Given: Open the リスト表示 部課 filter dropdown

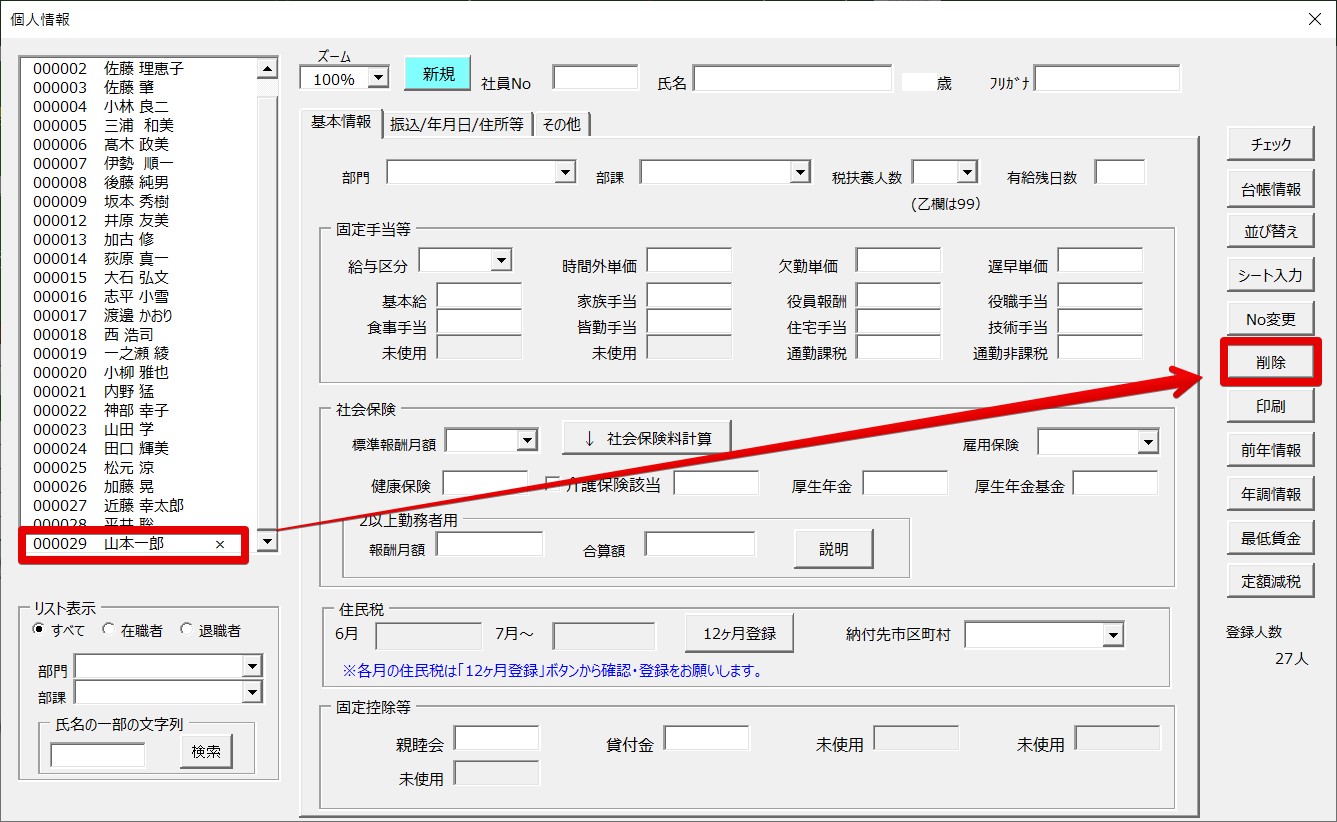Looking at the screenshot, I should point(252,692).
